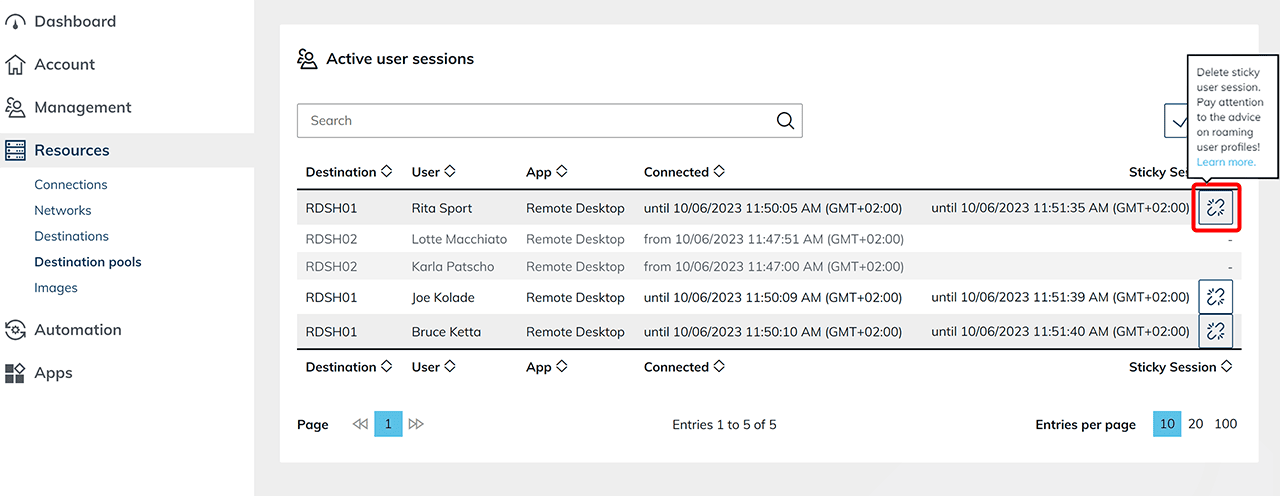Set entries per page to 100
This screenshot has width=1280, height=496.
1226,424
